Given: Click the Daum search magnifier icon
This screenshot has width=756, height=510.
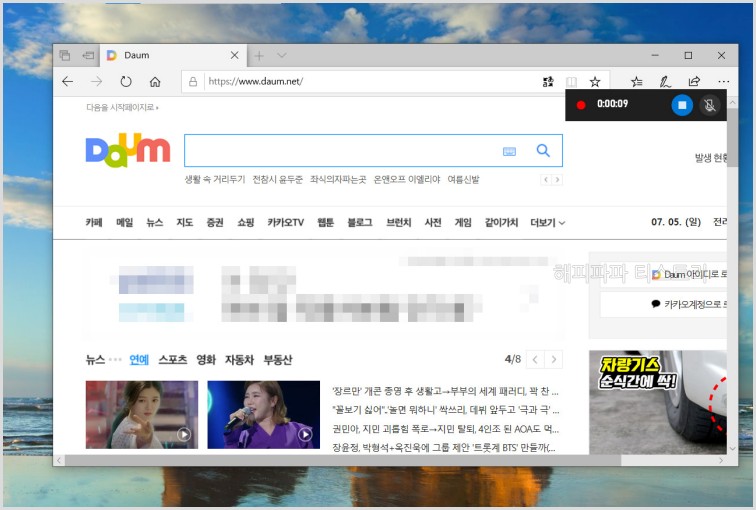Looking at the screenshot, I should [x=543, y=150].
